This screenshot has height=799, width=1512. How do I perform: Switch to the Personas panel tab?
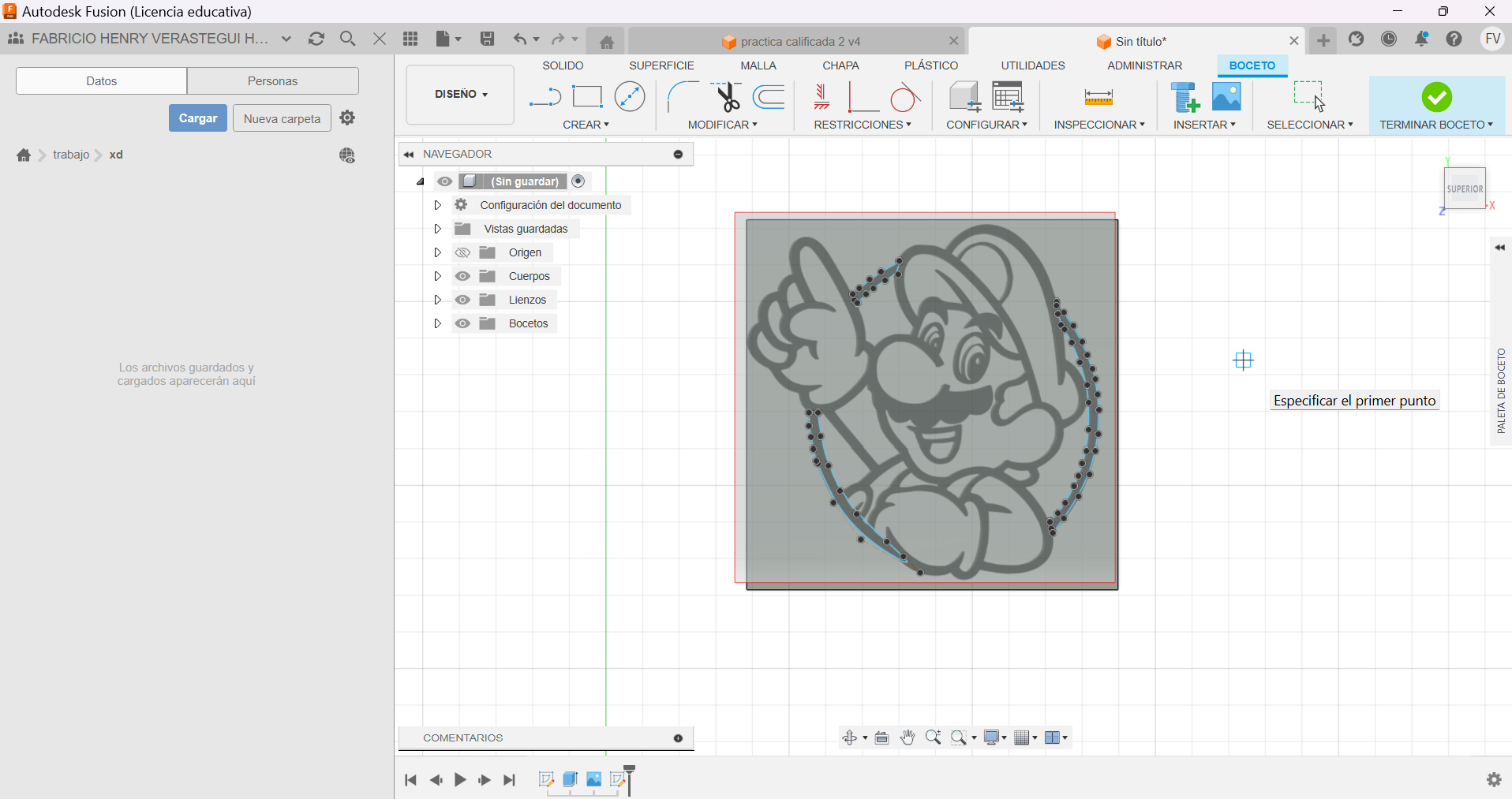[x=272, y=80]
